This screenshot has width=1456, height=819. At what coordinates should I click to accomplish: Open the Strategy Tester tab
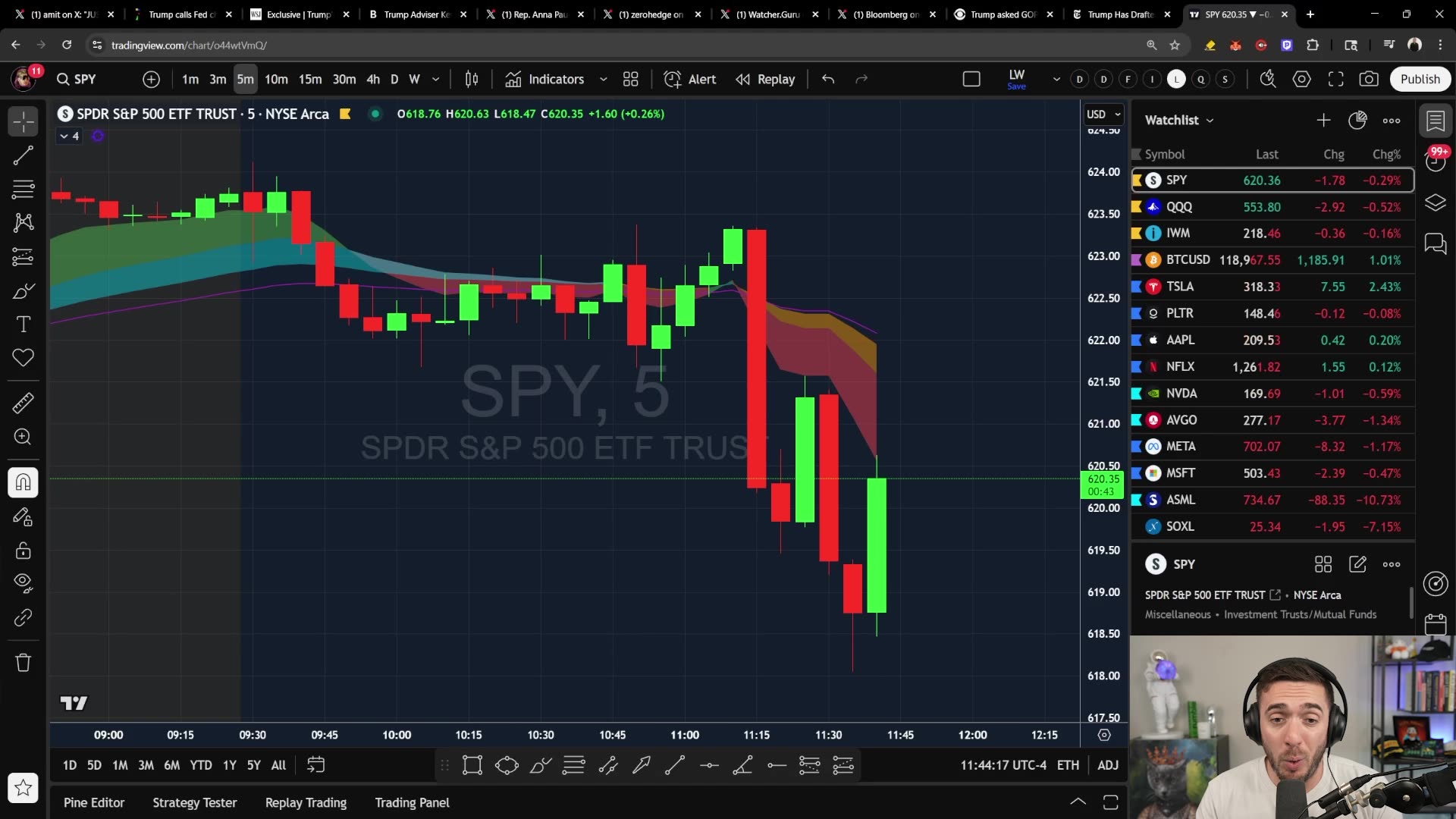pos(195,802)
